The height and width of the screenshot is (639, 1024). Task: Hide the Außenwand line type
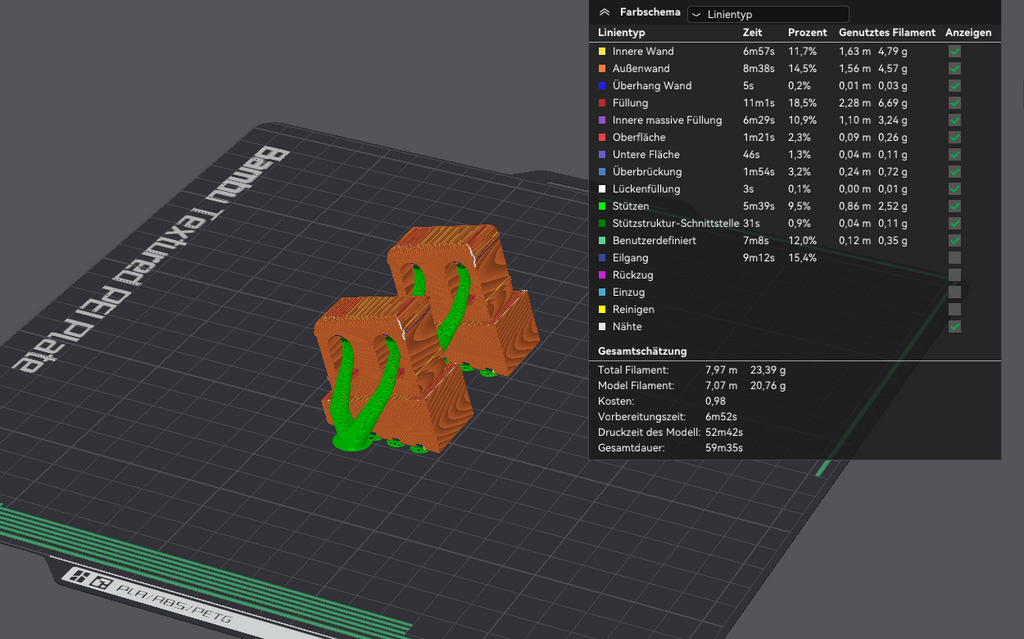[x=955, y=68]
